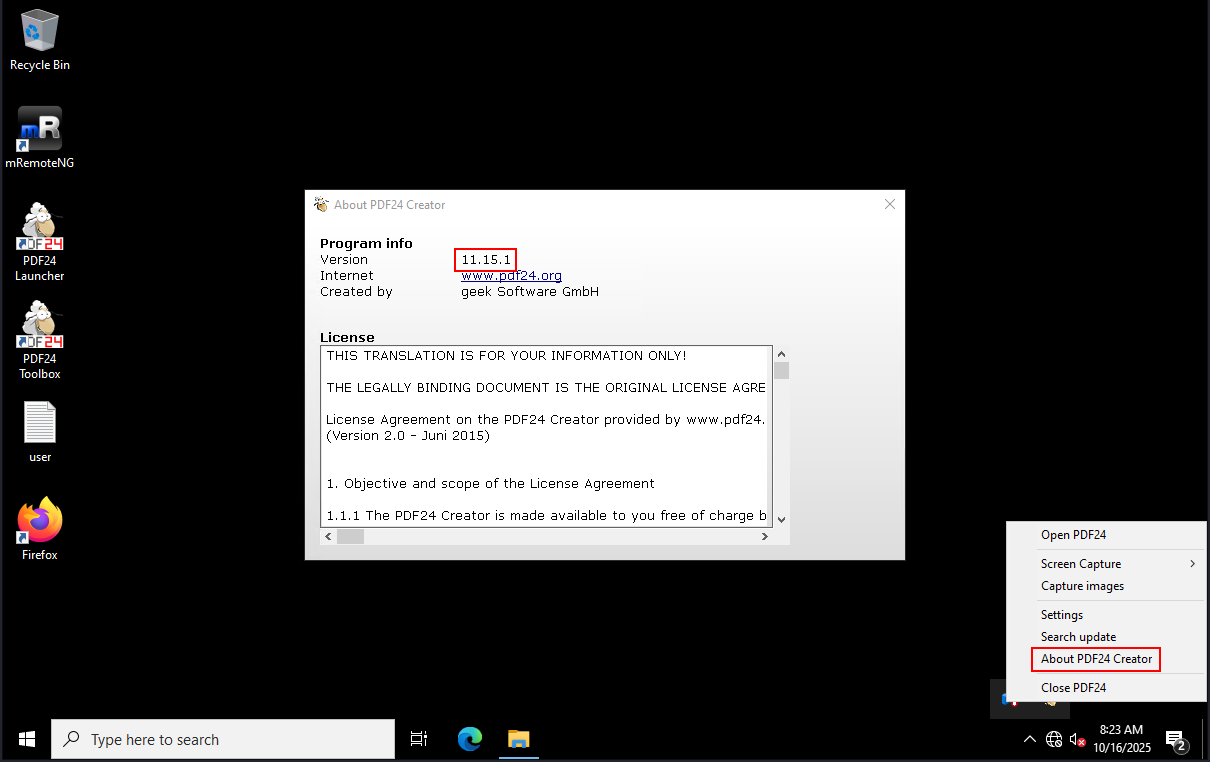Click the 'License' heading
Image resolution: width=1210 pixels, height=762 pixels.
(347, 338)
